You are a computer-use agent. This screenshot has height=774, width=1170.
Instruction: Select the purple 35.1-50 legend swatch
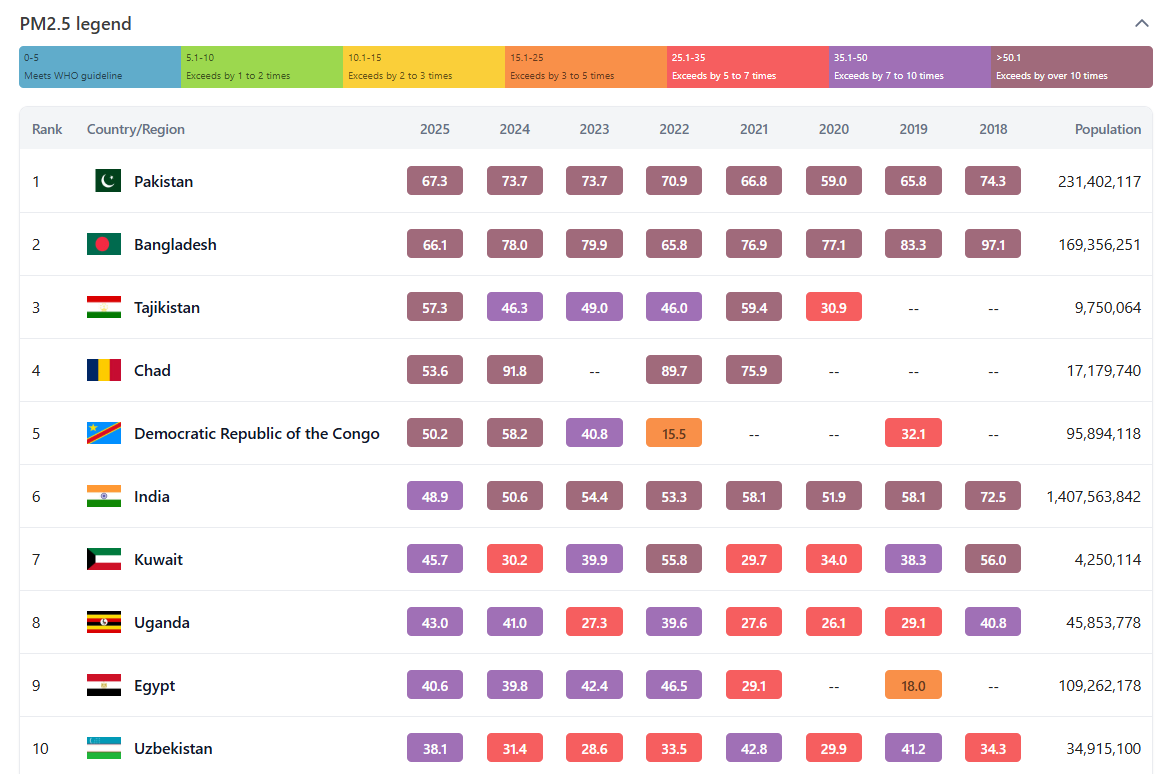(910, 67)
